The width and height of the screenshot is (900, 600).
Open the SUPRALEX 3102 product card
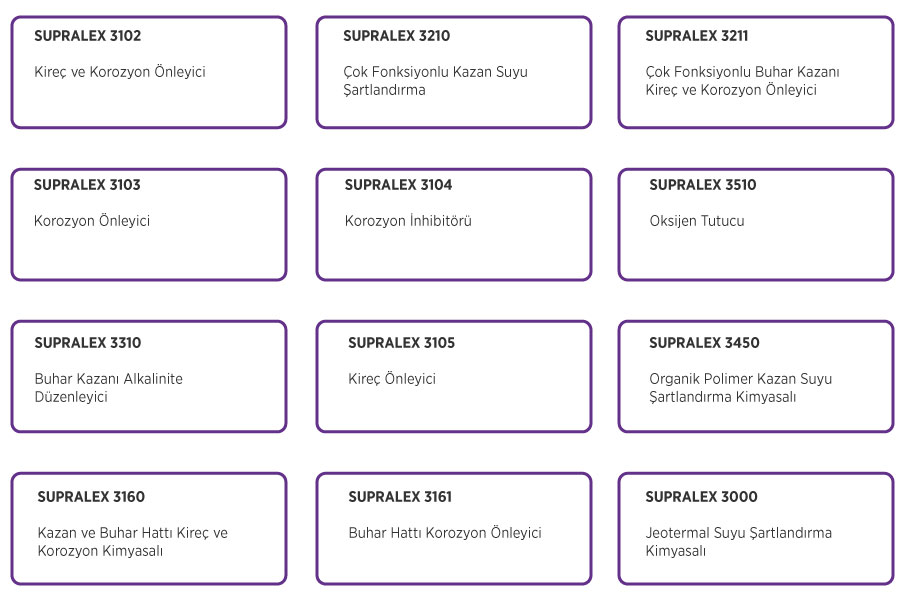point(149,72)
